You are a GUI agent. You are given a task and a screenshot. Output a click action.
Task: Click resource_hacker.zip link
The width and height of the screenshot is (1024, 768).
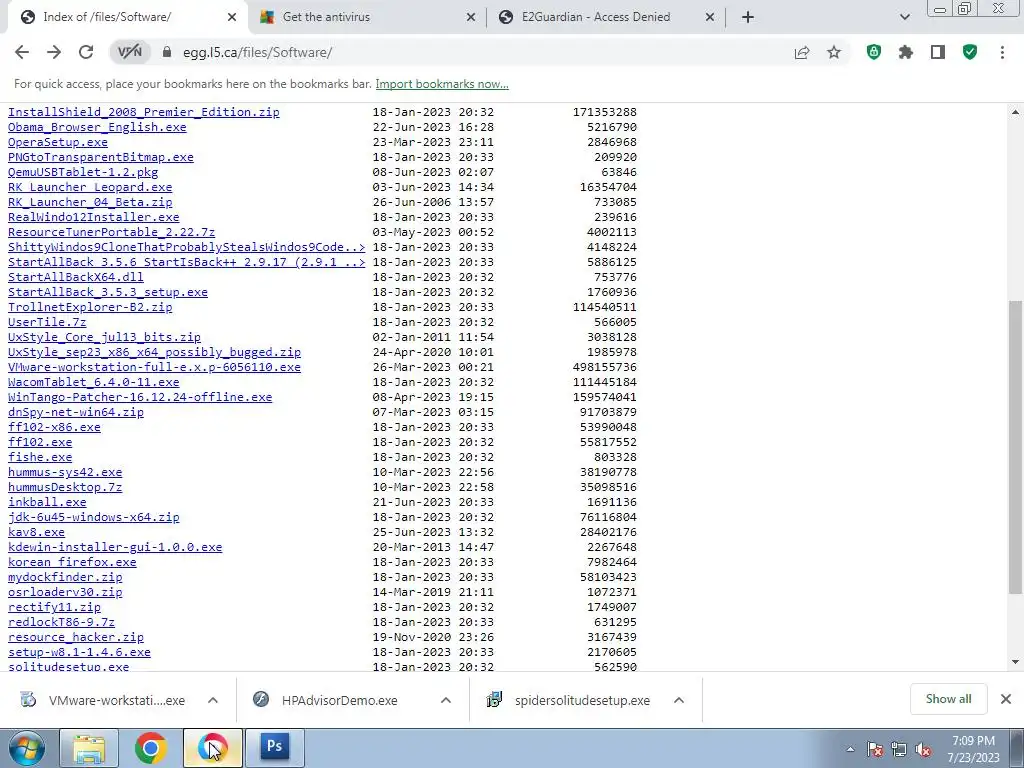(x=76, y=638)
